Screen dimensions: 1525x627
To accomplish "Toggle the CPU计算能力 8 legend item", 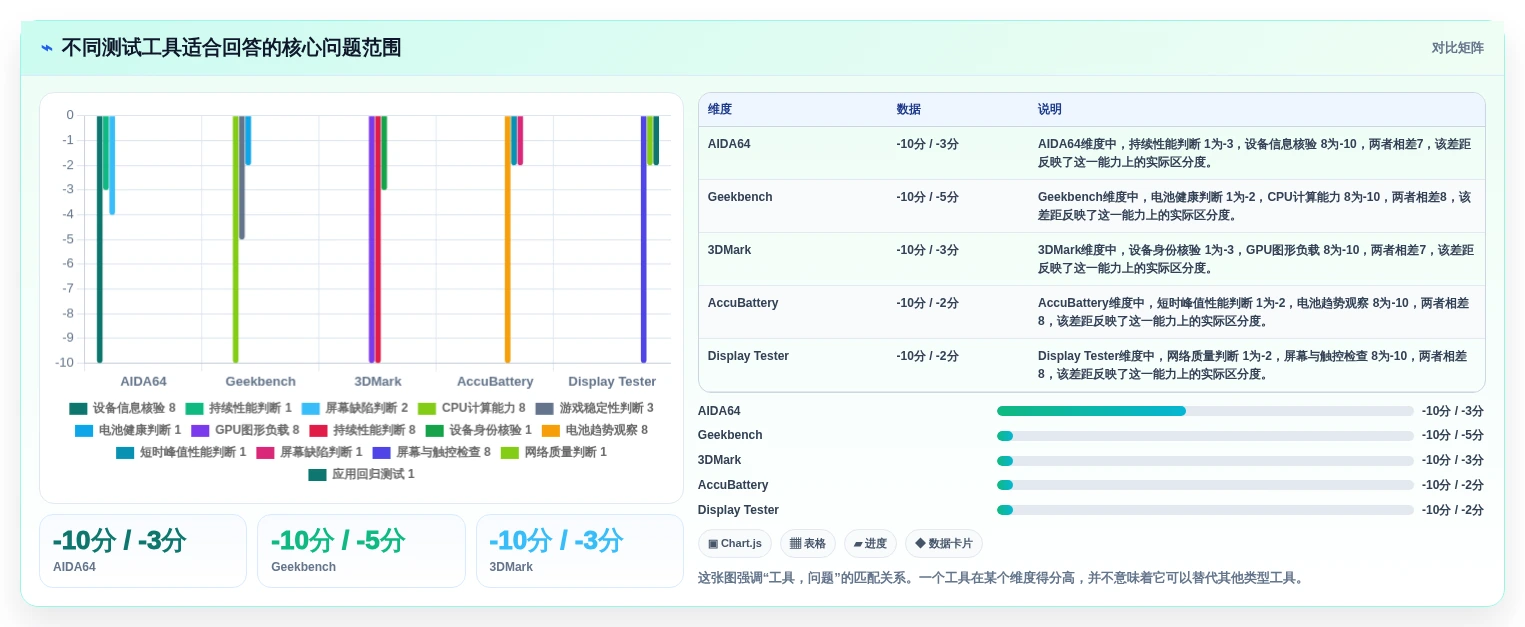I will coord(471,408).
